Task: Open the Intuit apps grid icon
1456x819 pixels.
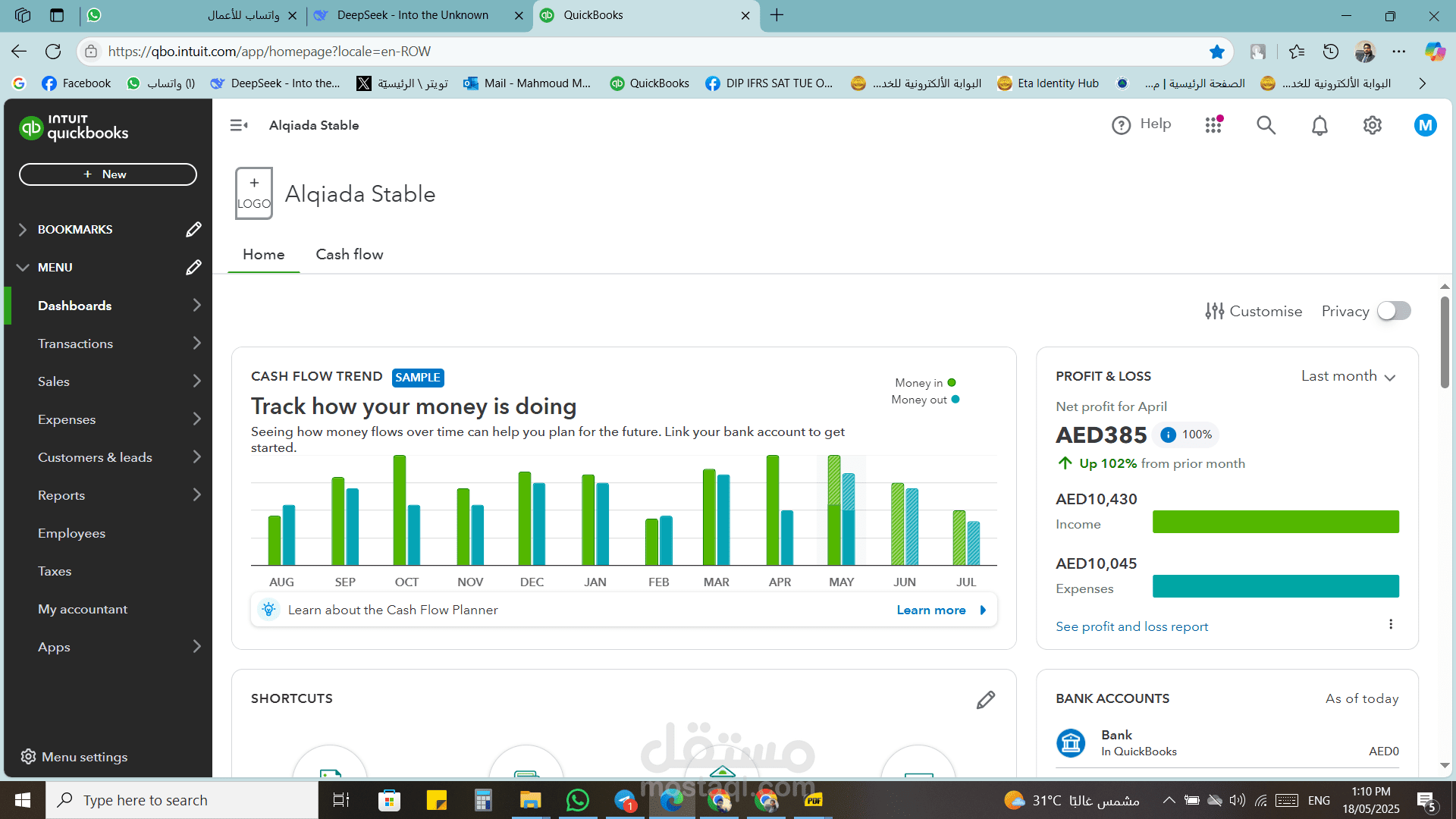Action: pyautogui.click(x=1214, y=125)
